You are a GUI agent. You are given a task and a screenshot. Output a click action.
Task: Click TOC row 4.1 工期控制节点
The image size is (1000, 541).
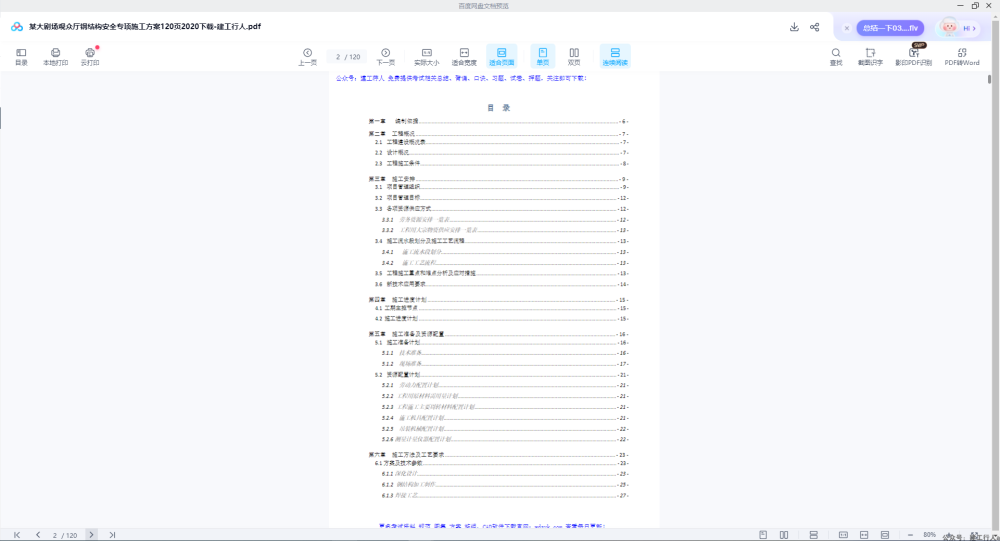click(501, 308)
